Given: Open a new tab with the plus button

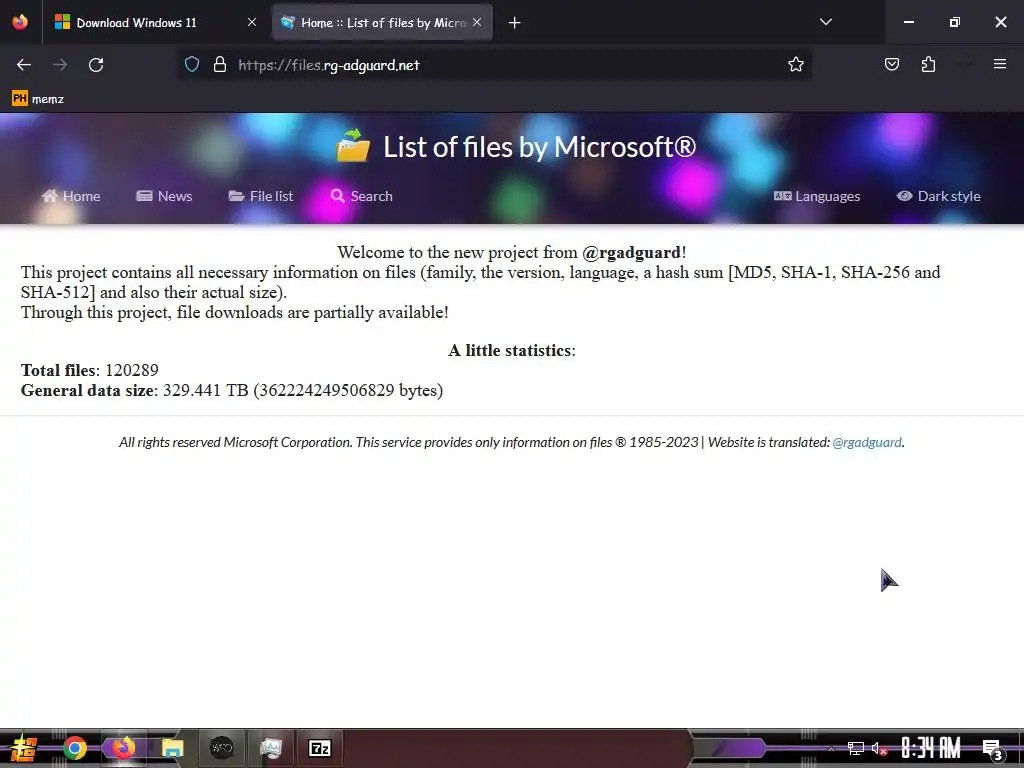Looking at the screenshot, I should click(515, 23).
